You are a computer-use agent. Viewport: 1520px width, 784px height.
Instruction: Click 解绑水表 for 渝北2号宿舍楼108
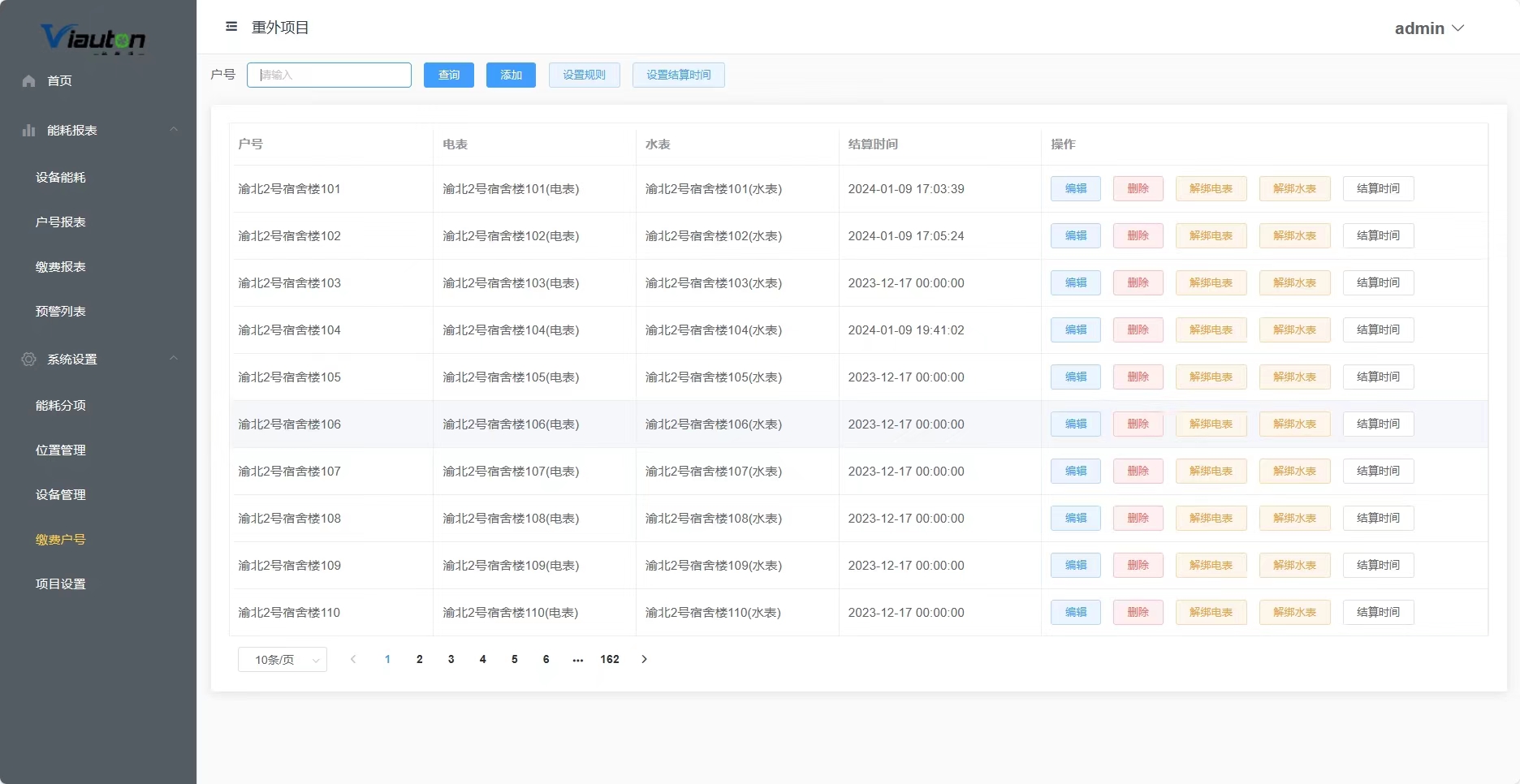pyautogui.click(x=1295, y=518)
